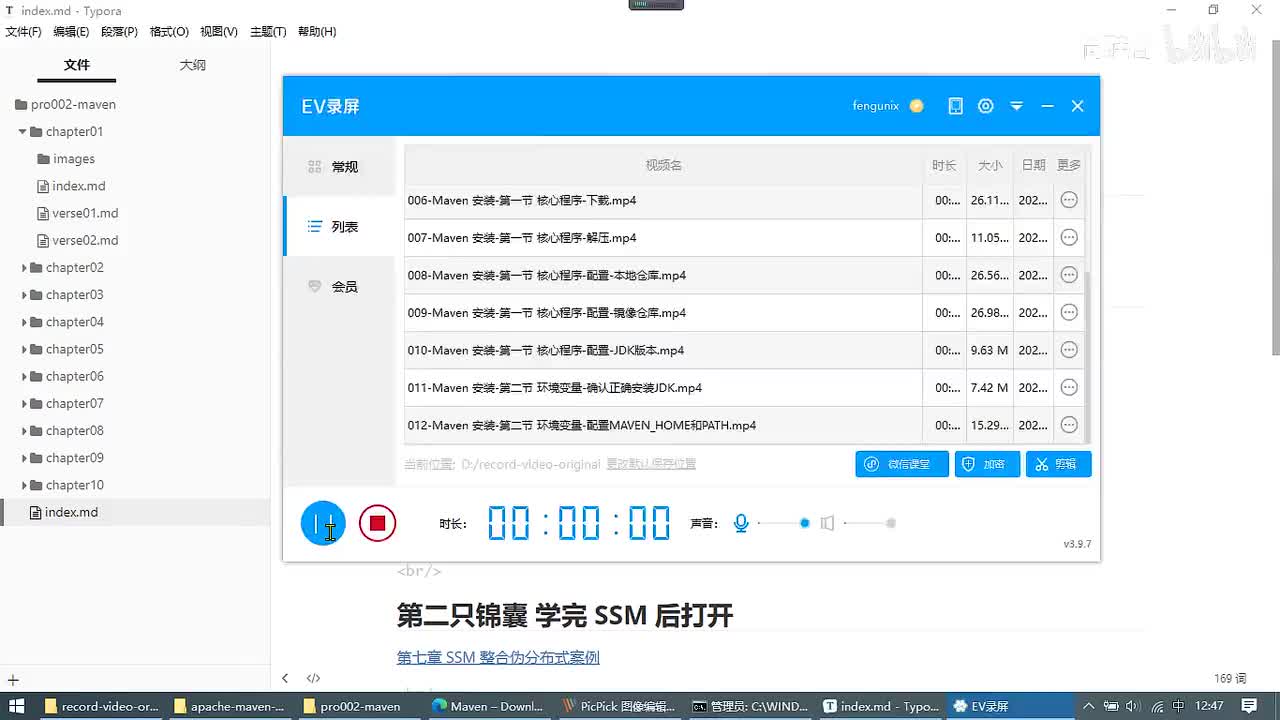Image resolution: width=1280 pixels, height=720 pixels.
Task: Click the 剪辑 edit button
Action: point(1058,464)
